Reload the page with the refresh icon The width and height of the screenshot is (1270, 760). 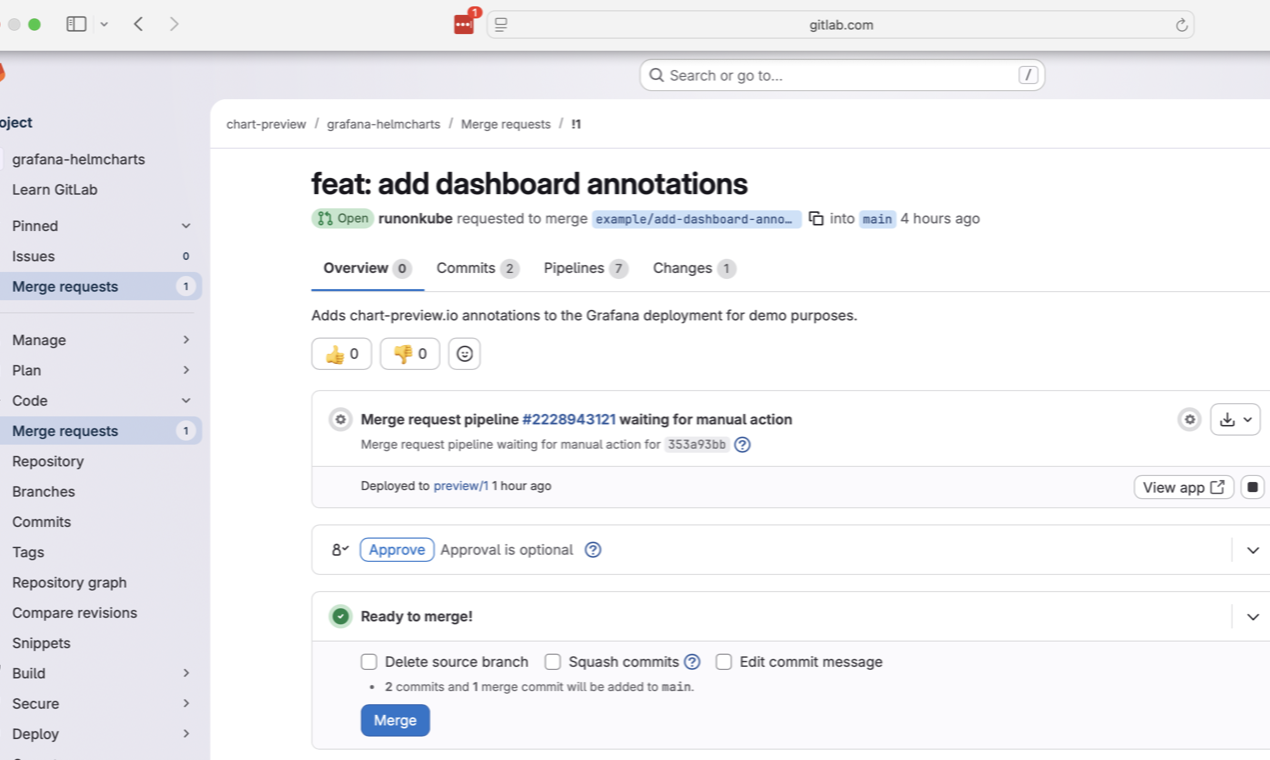click(x=1181, y=25)
